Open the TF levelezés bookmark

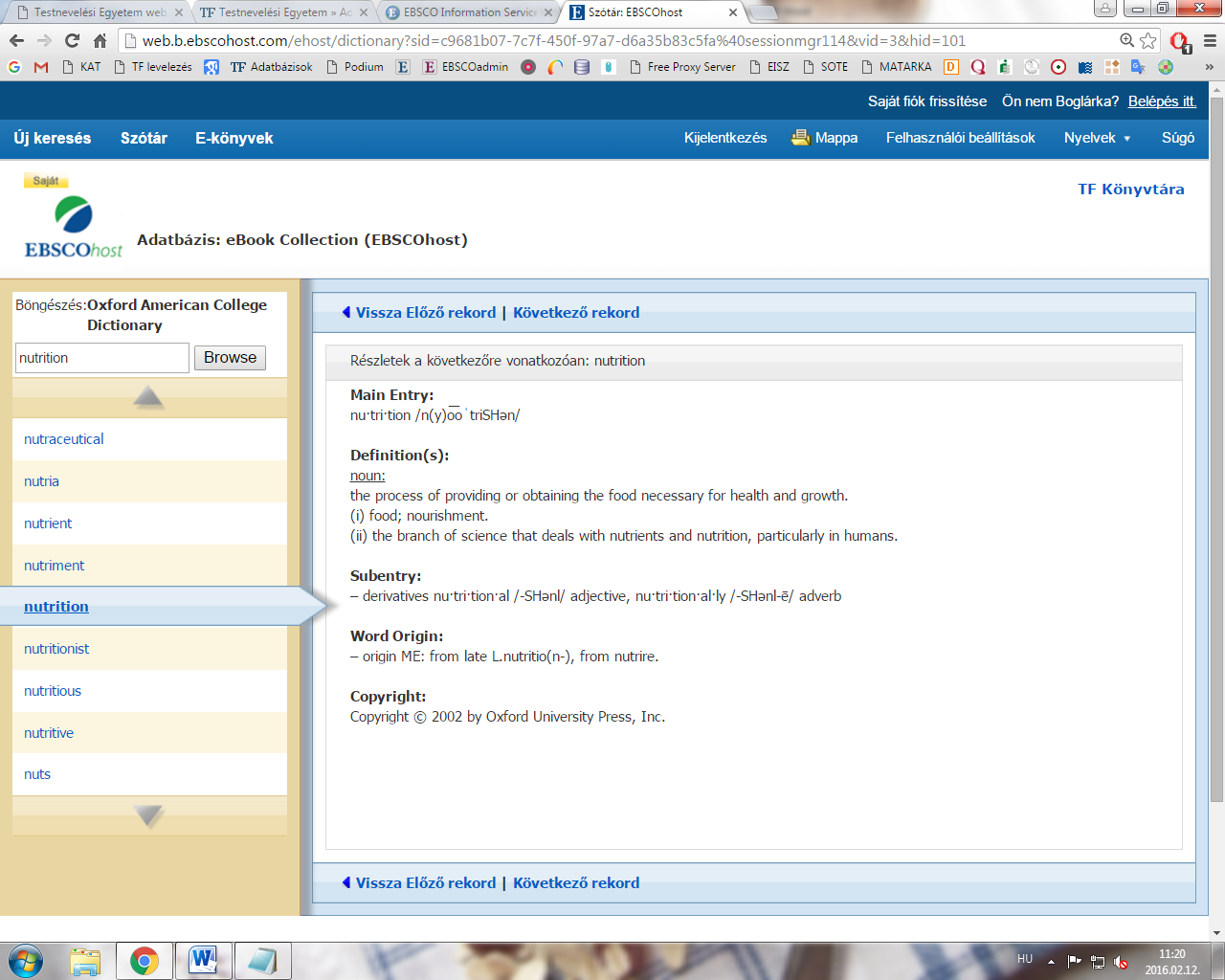(152, 67)
